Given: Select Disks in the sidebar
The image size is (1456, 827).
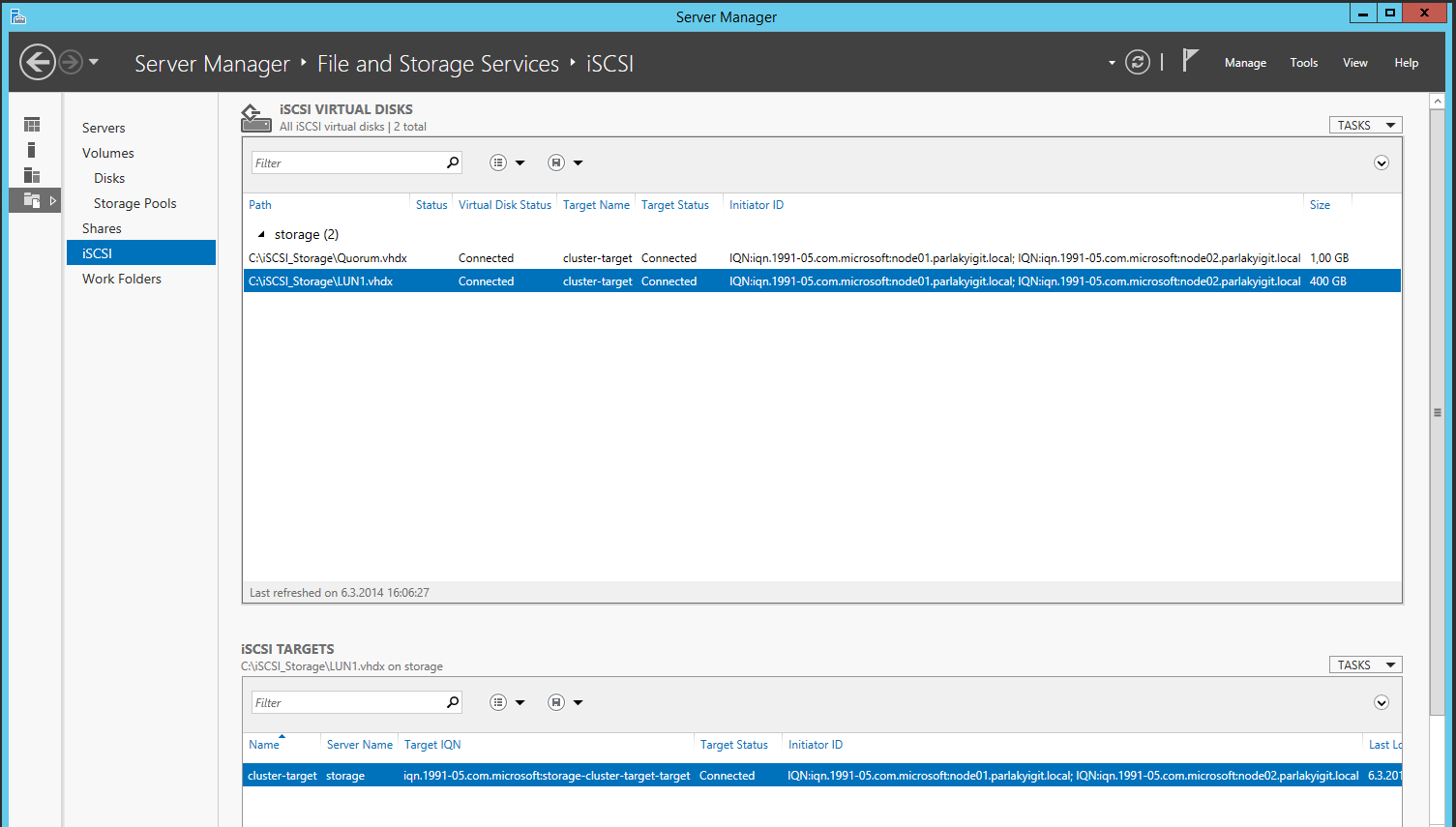Looking at the screenshot, I should coord(109,178).
